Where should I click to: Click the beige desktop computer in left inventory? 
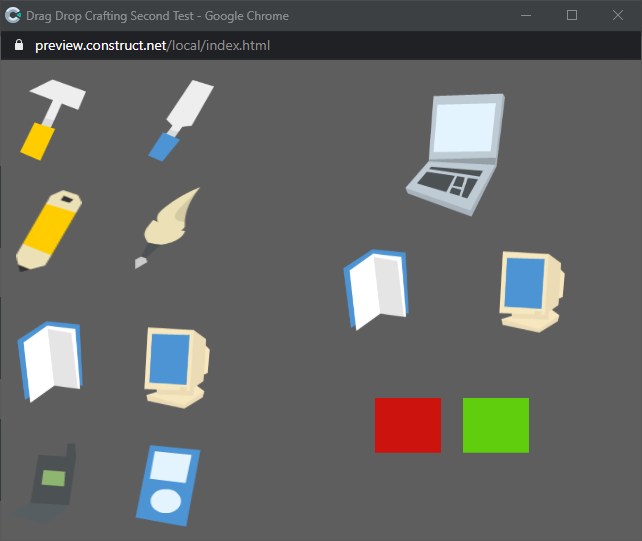coord(177,367)
